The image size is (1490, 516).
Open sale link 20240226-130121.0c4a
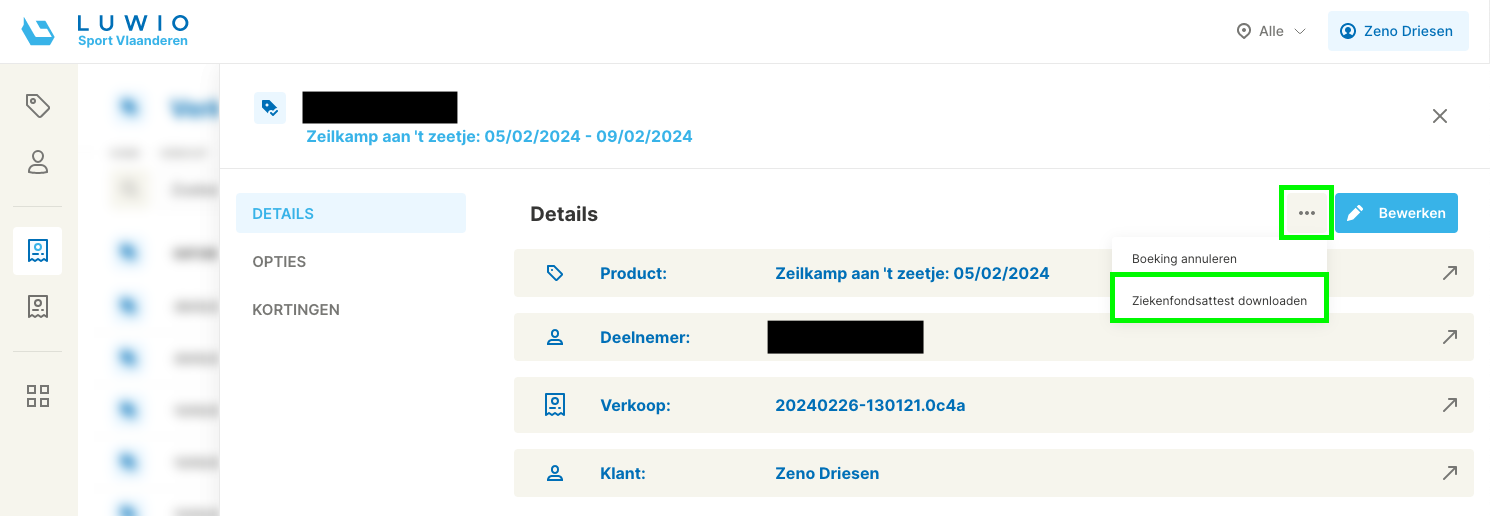tap(870, 405)
